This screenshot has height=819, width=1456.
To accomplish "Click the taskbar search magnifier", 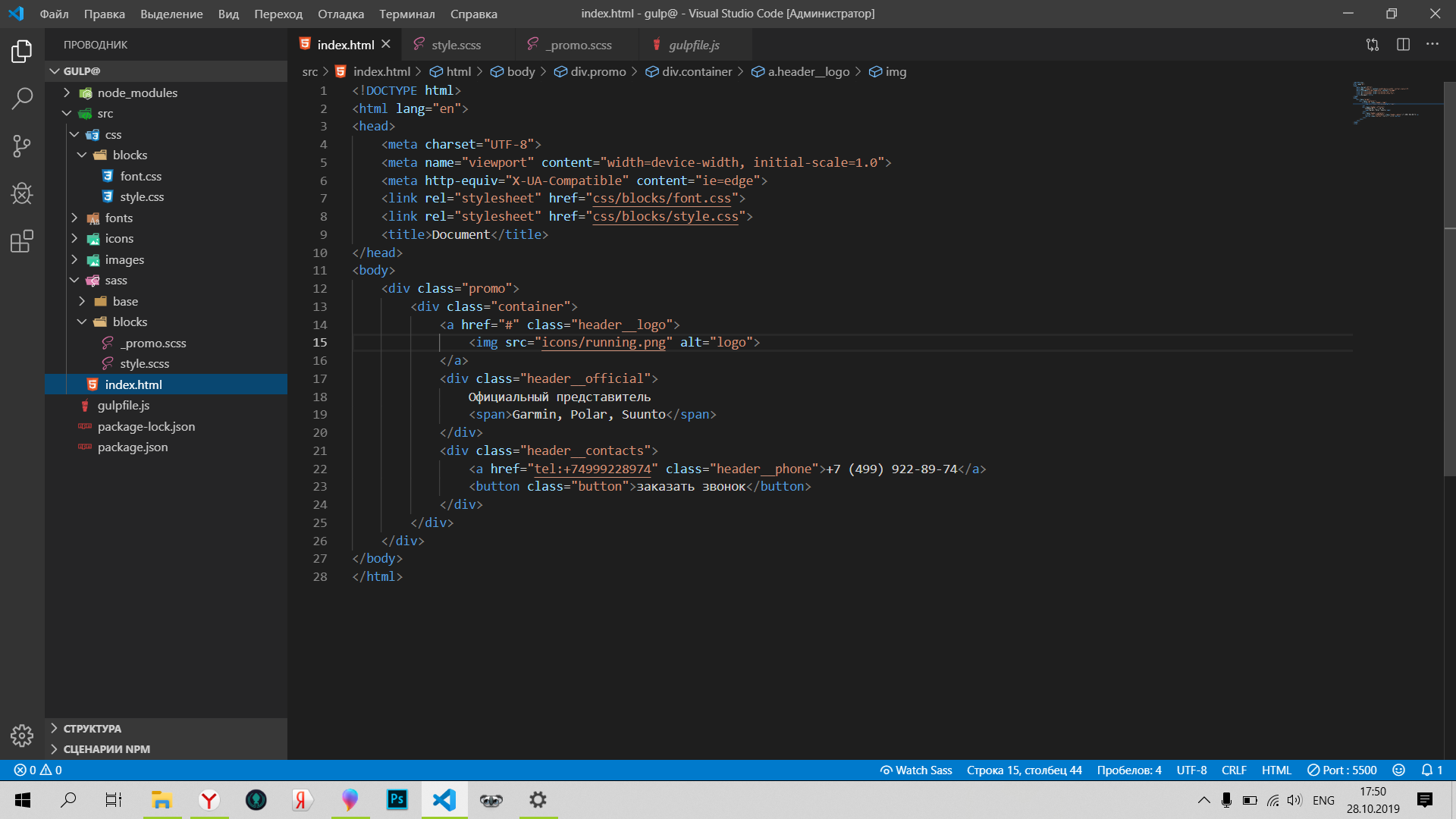I will click(x=68, y=800).
